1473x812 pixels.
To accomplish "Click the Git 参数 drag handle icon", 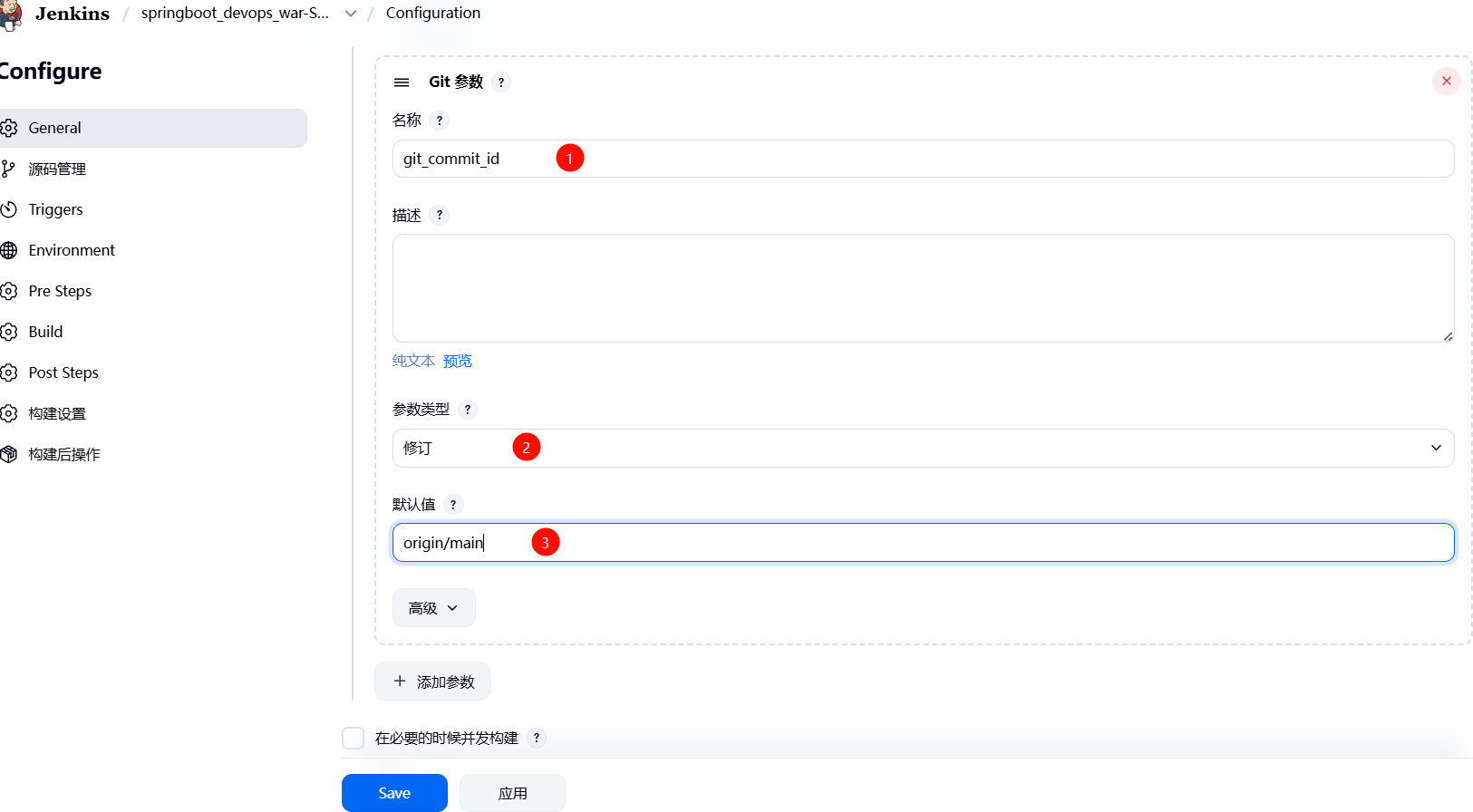I will tap(402, 82).
